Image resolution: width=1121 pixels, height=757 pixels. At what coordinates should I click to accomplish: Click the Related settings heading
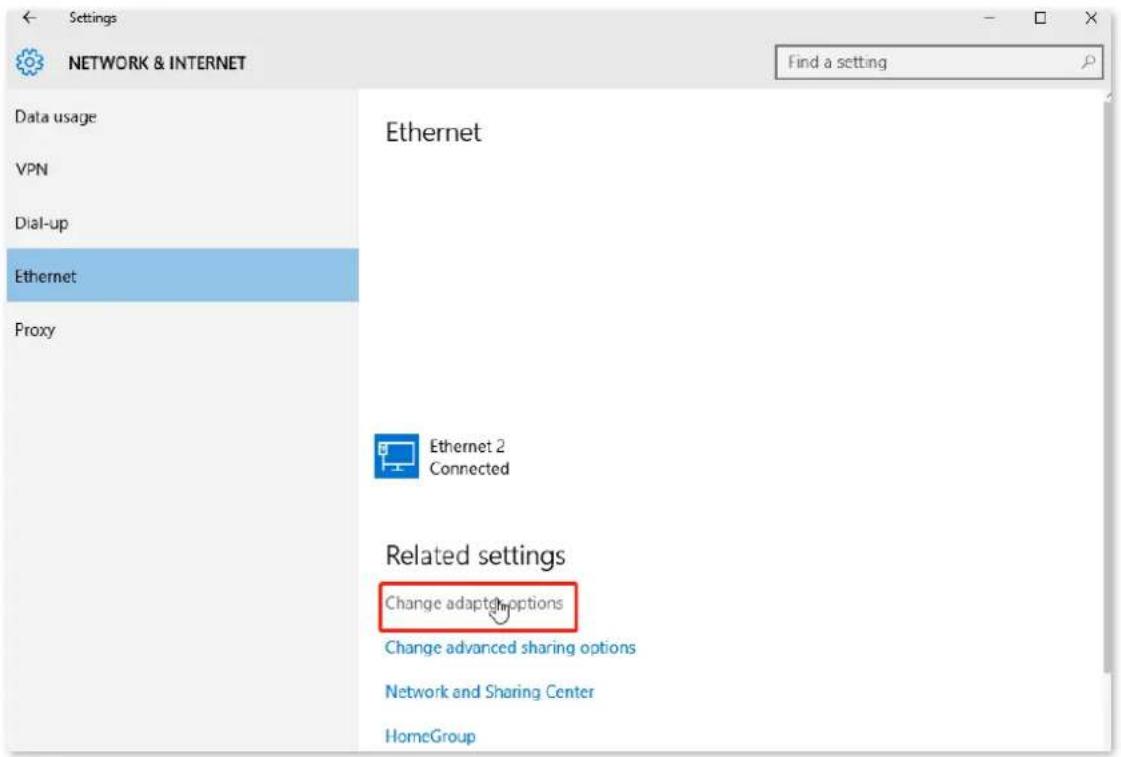[475, 555]
